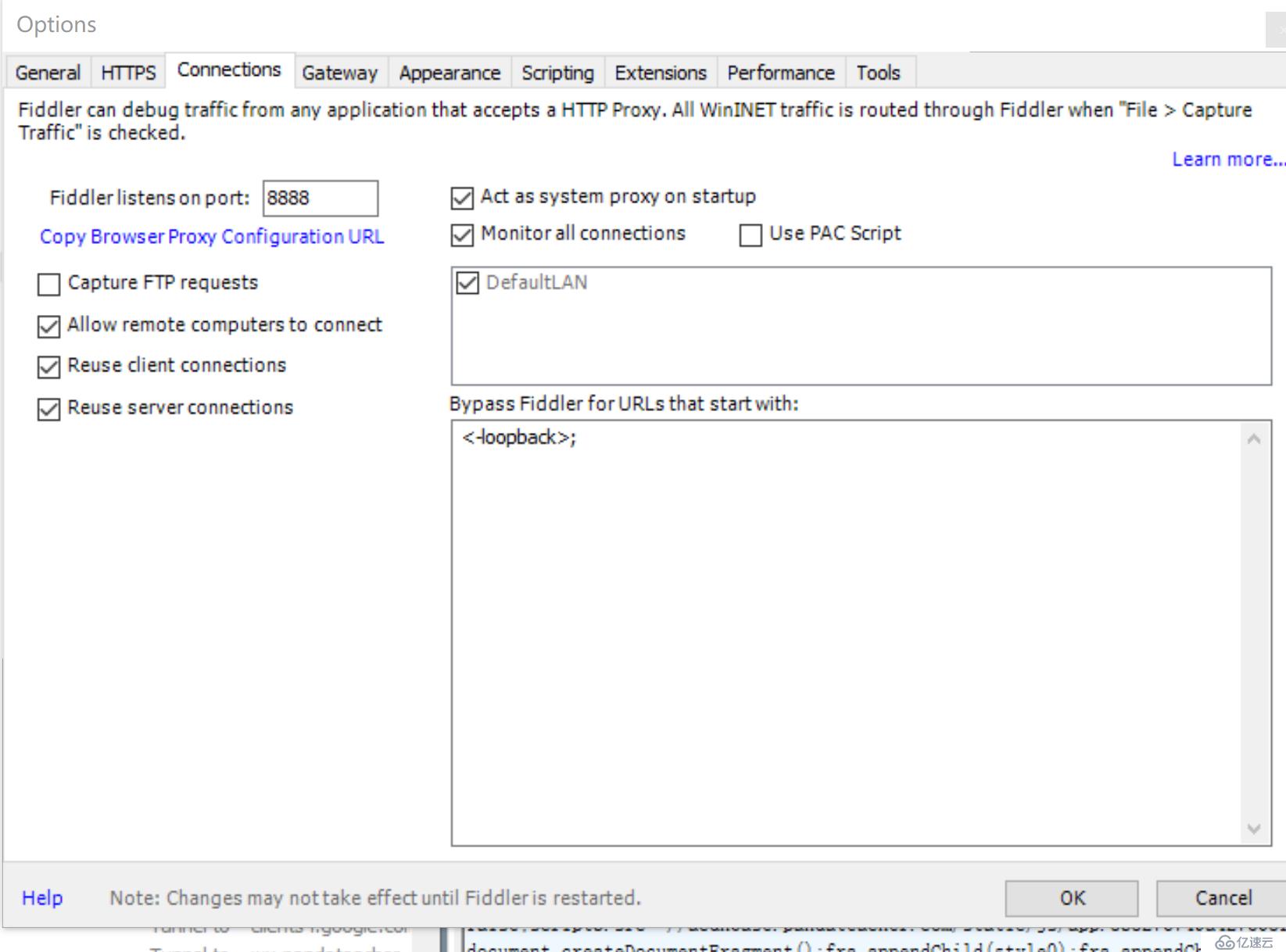Toggle Allow remote computers to connect
The width and height of the screenshot is (1286, 952).
tap(48, 326)
